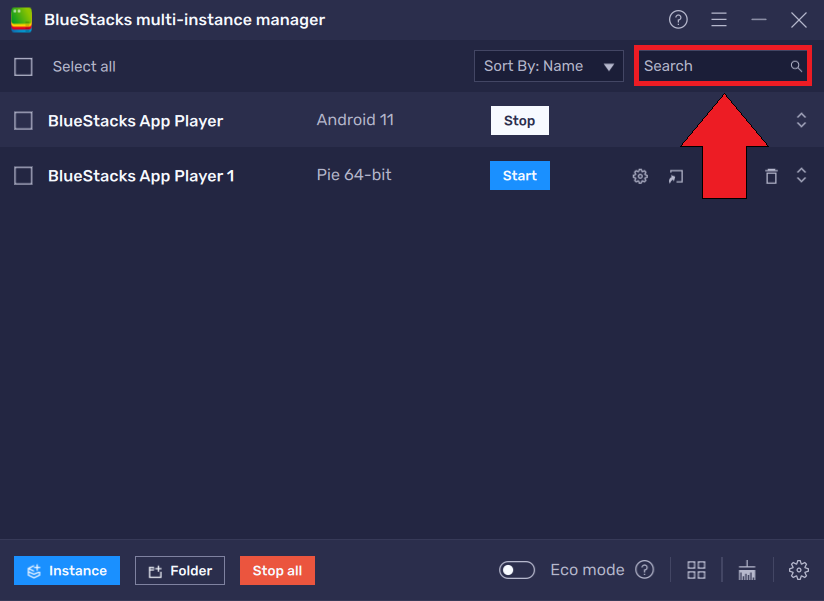The image size is (824, 601).
Task: Expand details for BlueStacks App Player 1
Action: coord(801,175)
